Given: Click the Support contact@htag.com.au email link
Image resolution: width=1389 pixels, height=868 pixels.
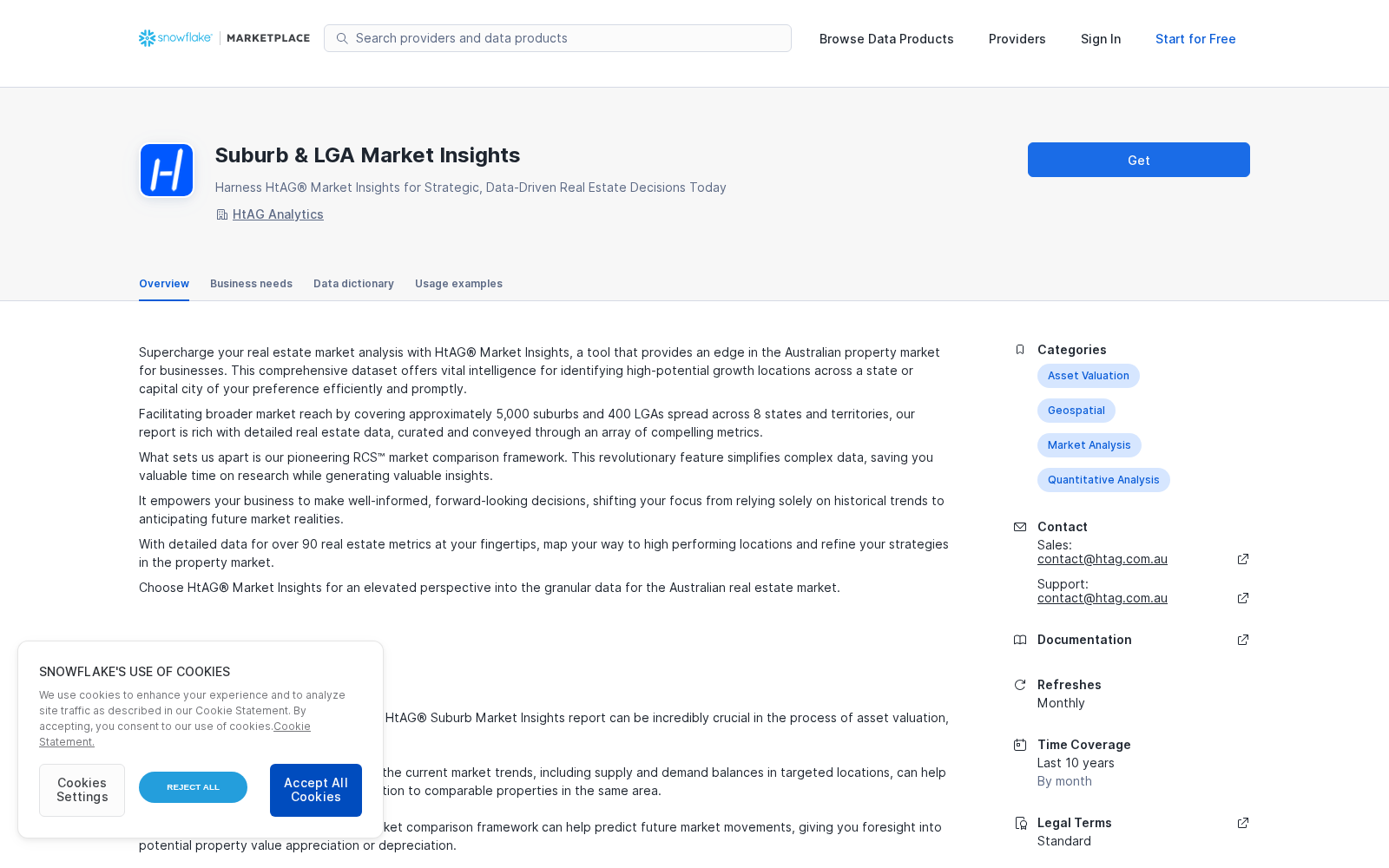Looking at the screenshot, I should [x=1103, y=598].
